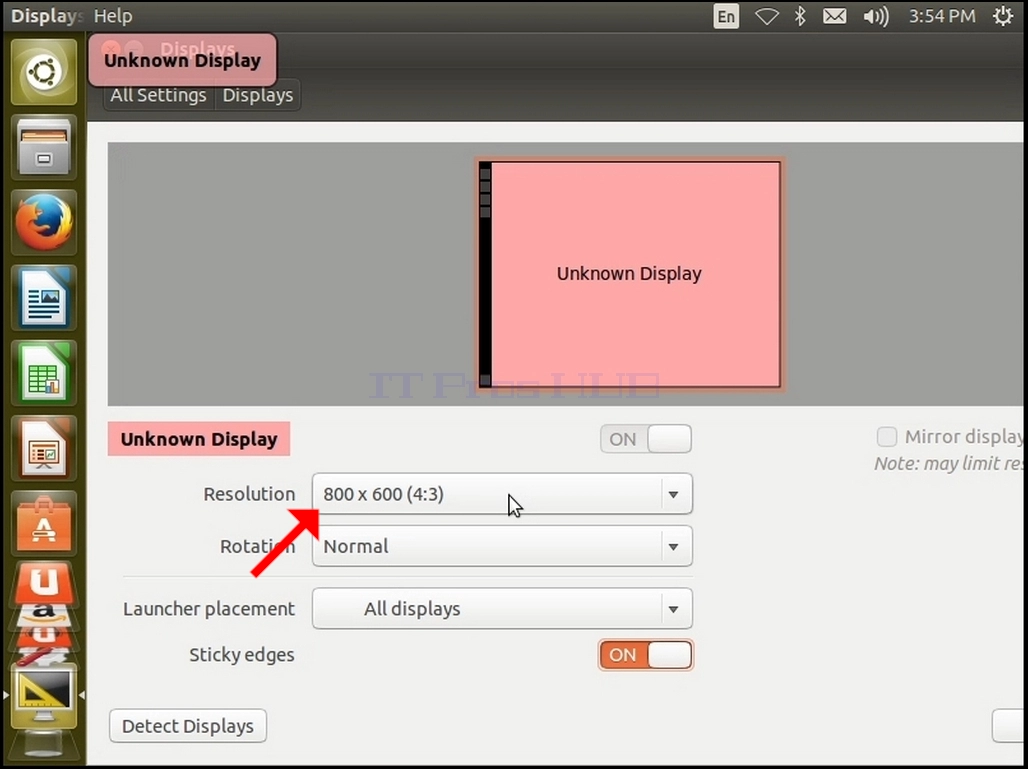Open the Ubuntu Dash home icon

click(x=44, y=72)
